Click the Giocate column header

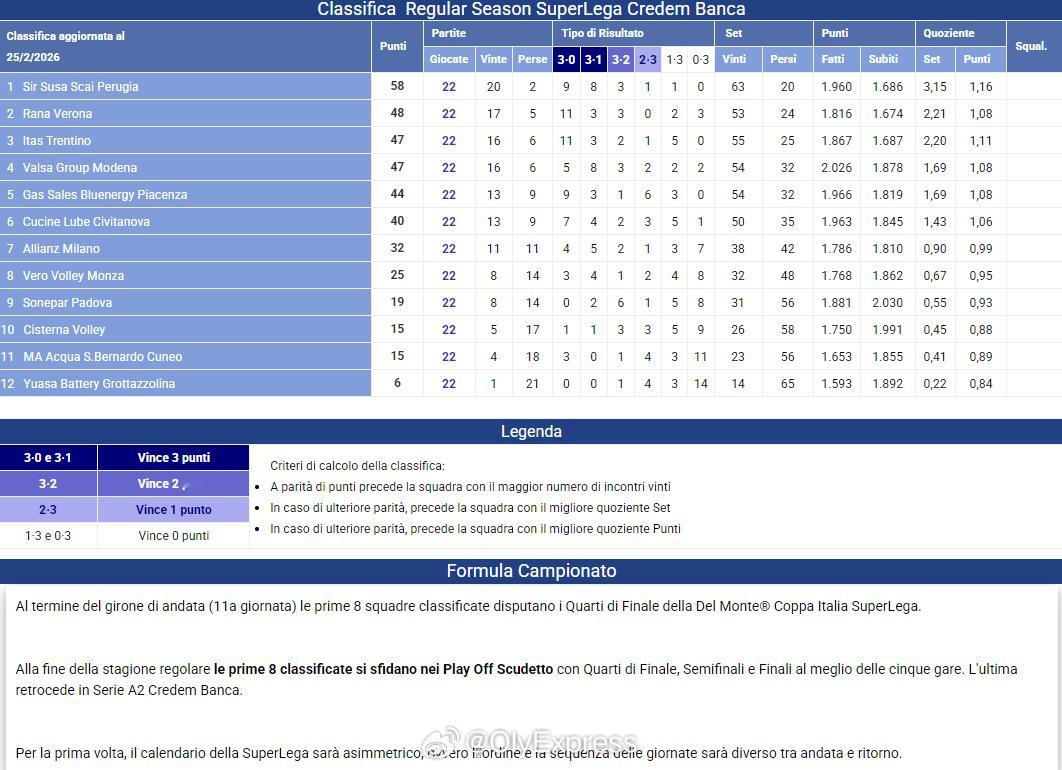[448, 59]
